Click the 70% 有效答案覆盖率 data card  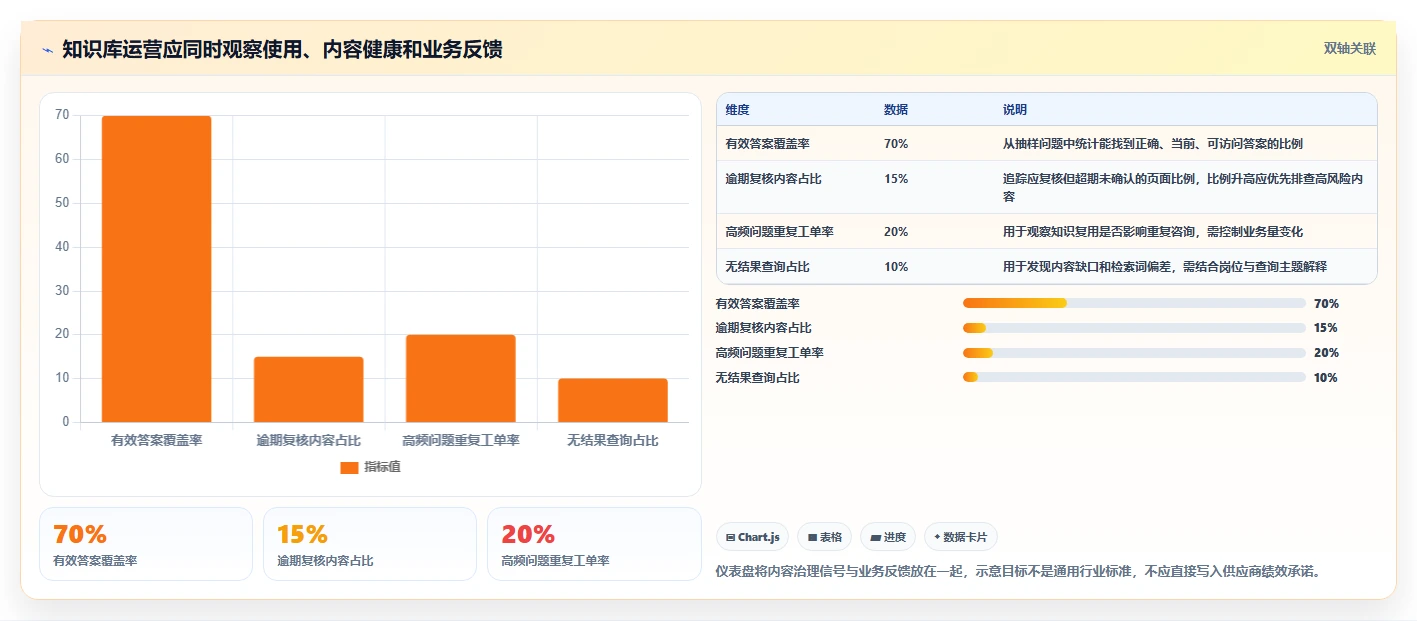tap(146, 544)
